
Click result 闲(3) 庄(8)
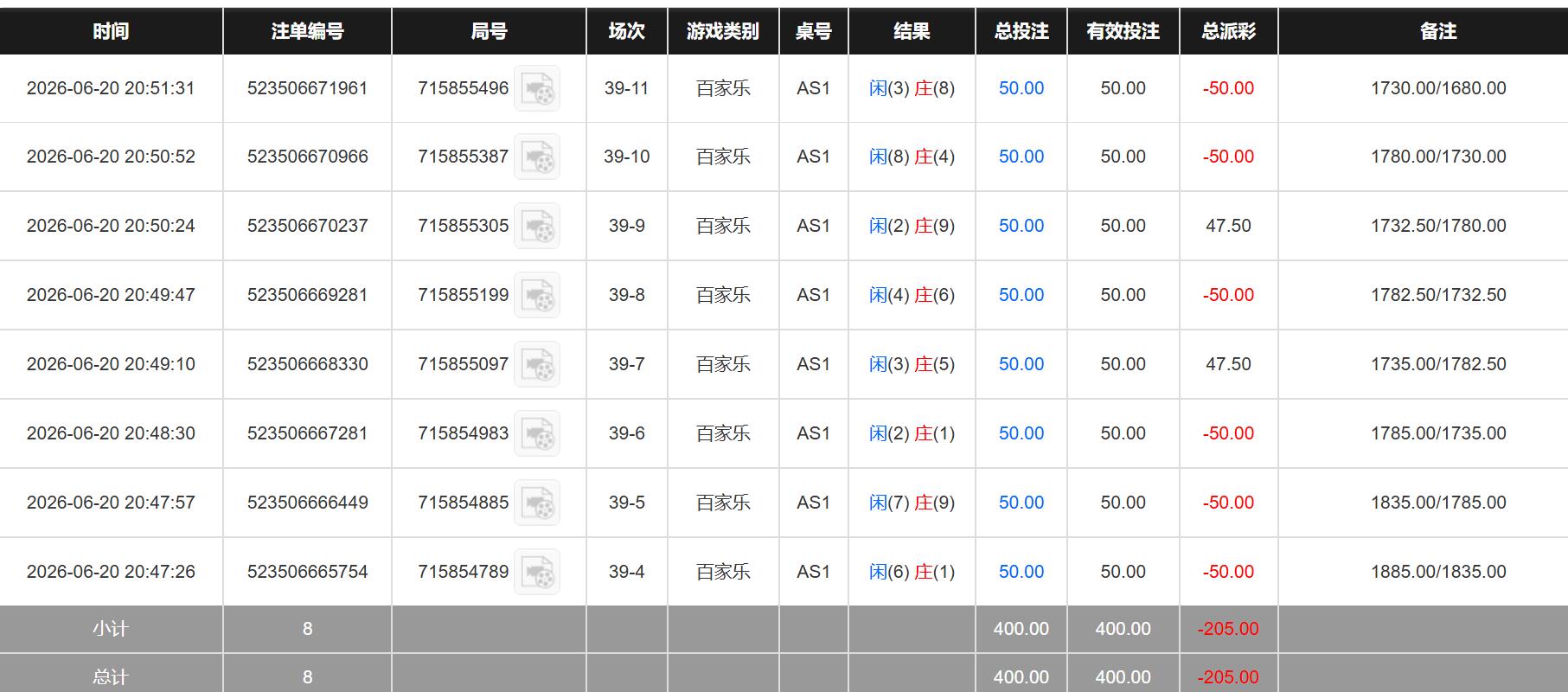[912, 88]
